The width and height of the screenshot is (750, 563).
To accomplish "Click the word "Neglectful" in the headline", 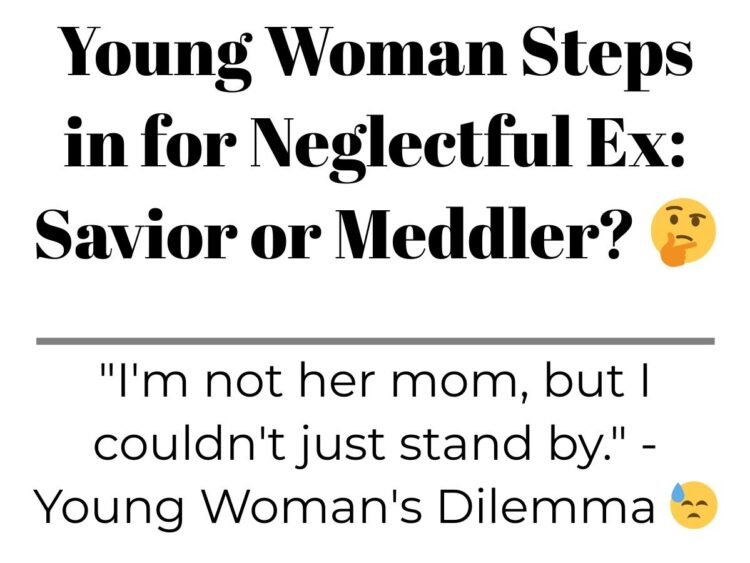I will click(412, 142).
